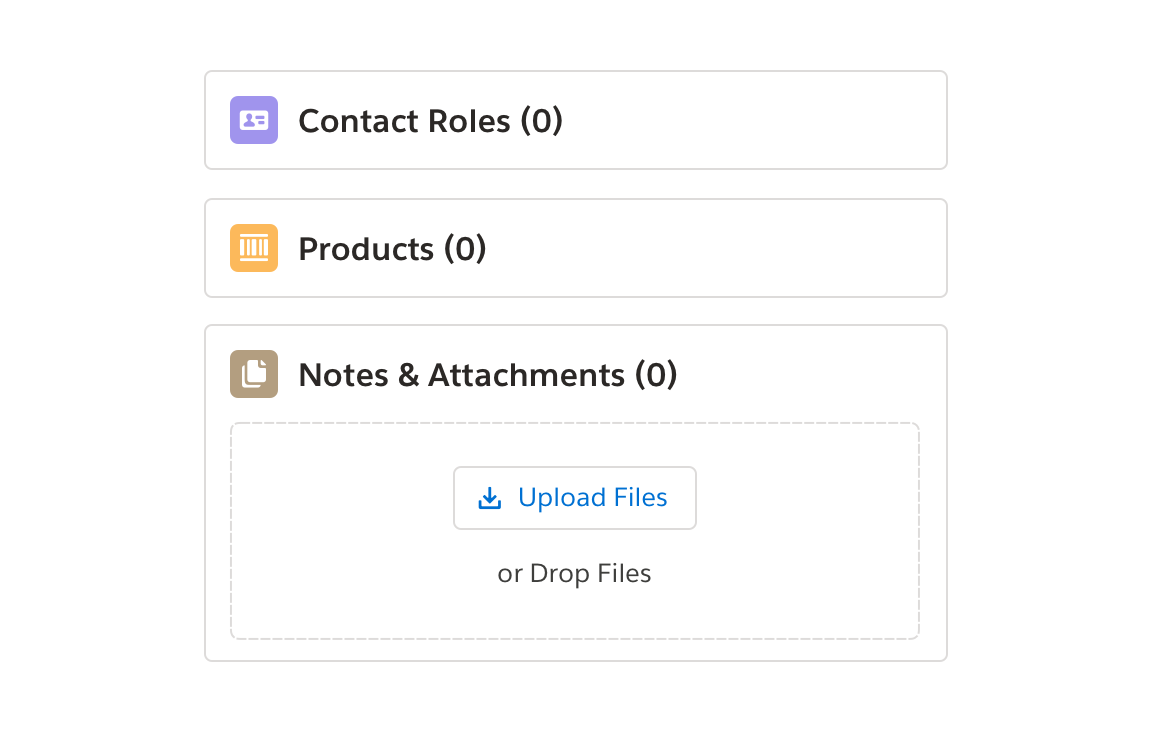Screen dimensions: 1150x734
Task: Click the orange Products icon
Action: (x=254, y=248)
